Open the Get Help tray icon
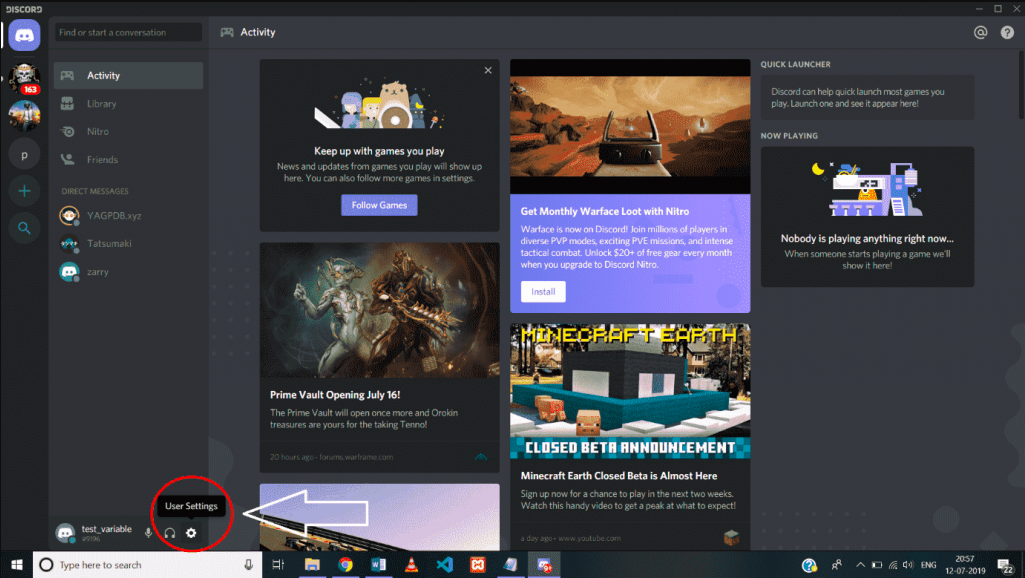Image resolution: width=1025 pixels, height=578 pixels. [809, 565]
